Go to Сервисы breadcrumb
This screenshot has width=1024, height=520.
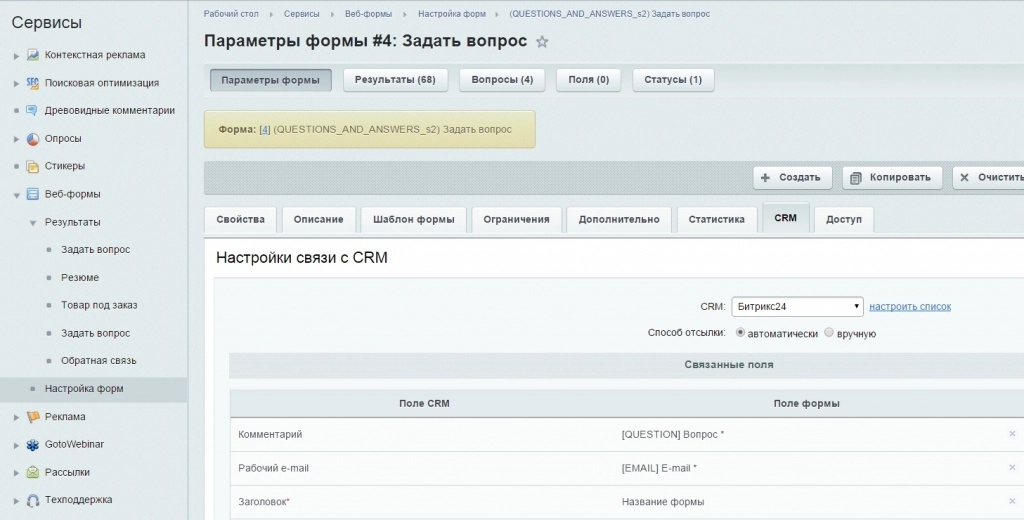(x=302, y=14)
